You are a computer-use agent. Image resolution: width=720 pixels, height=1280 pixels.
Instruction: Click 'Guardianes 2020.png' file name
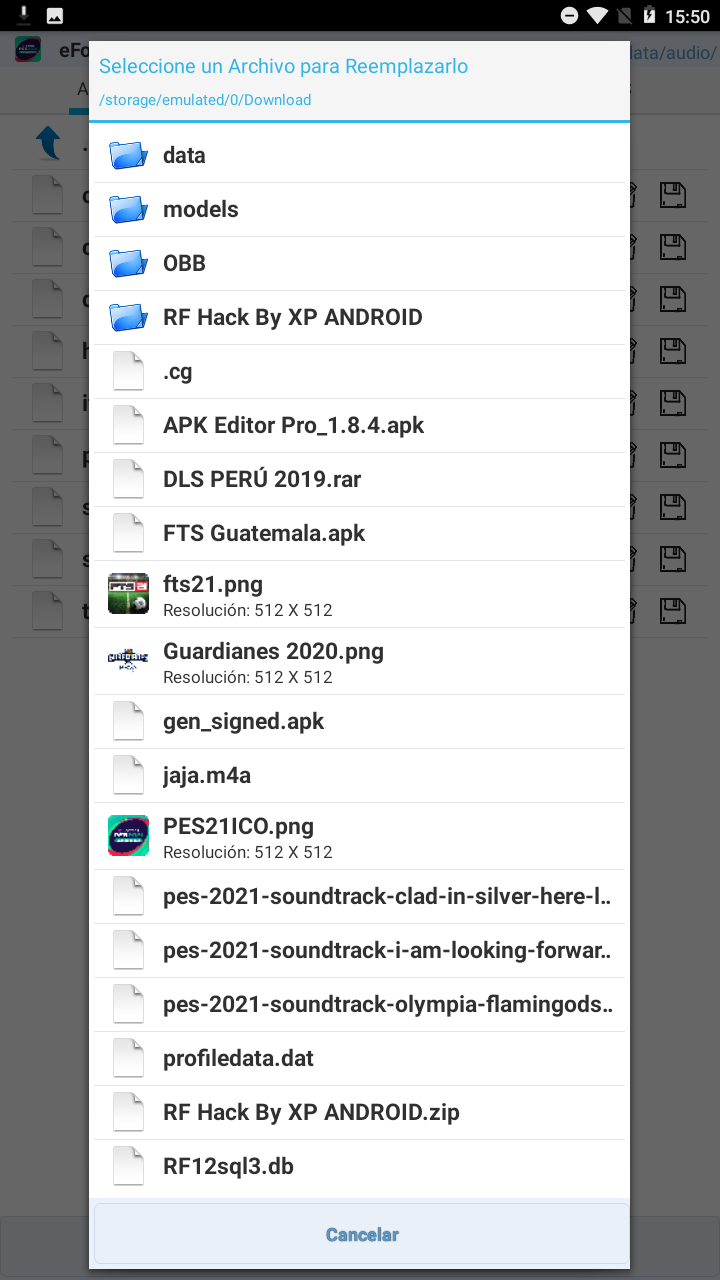[x=273, y=652]
